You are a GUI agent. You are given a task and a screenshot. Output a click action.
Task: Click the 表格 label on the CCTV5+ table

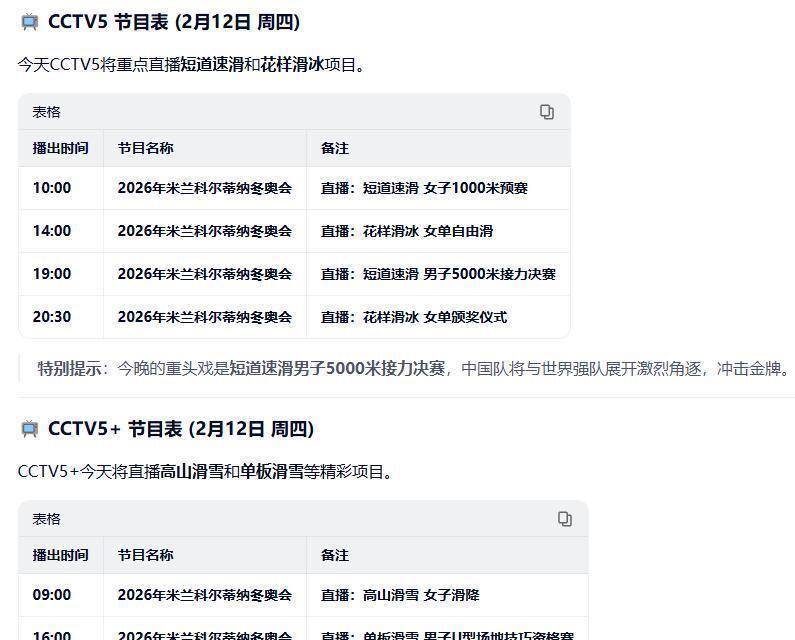click(46, 519)
